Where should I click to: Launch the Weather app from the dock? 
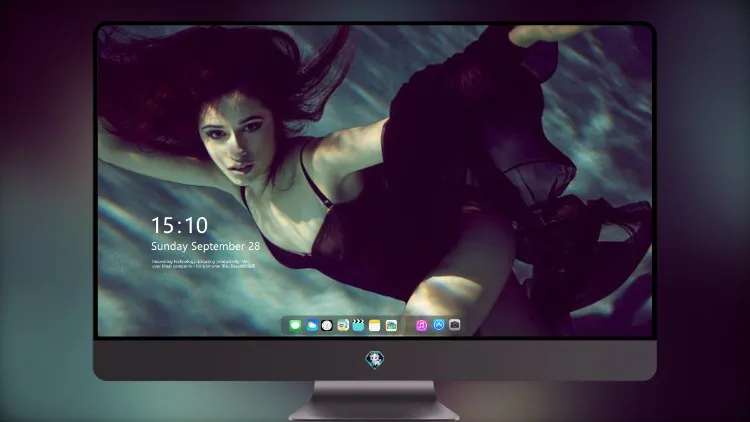(x=311, y=325)
